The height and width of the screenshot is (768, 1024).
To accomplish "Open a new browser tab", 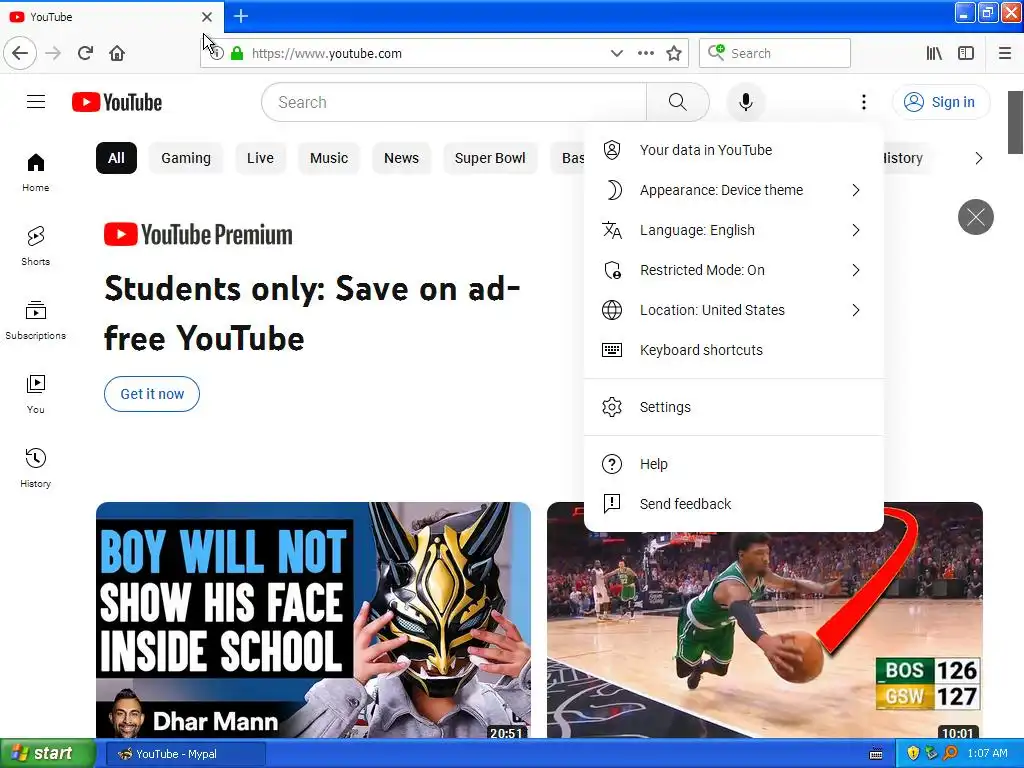I will [241, 16].
